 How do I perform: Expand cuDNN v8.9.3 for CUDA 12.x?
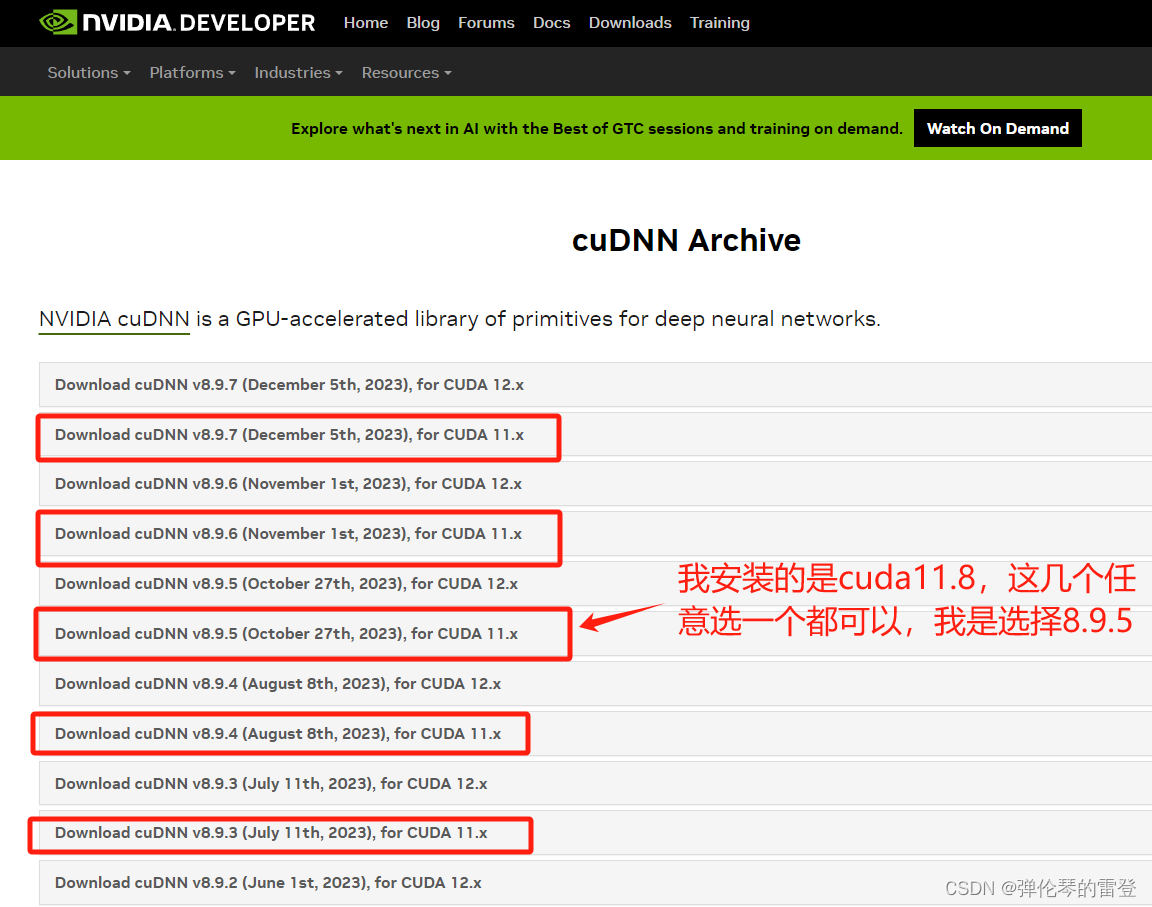coord(595,784)
